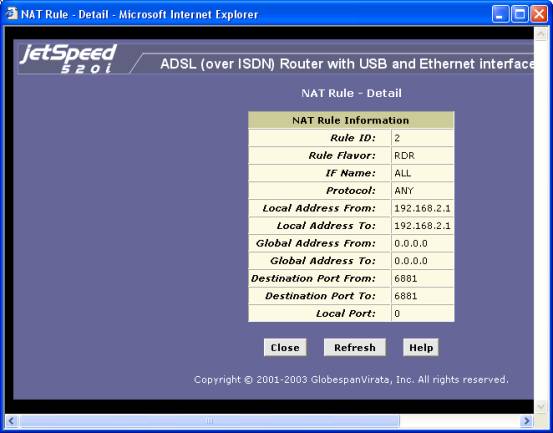
Task: Click the Internet Explorer page icon in title bar
Action: pos(12,14)
